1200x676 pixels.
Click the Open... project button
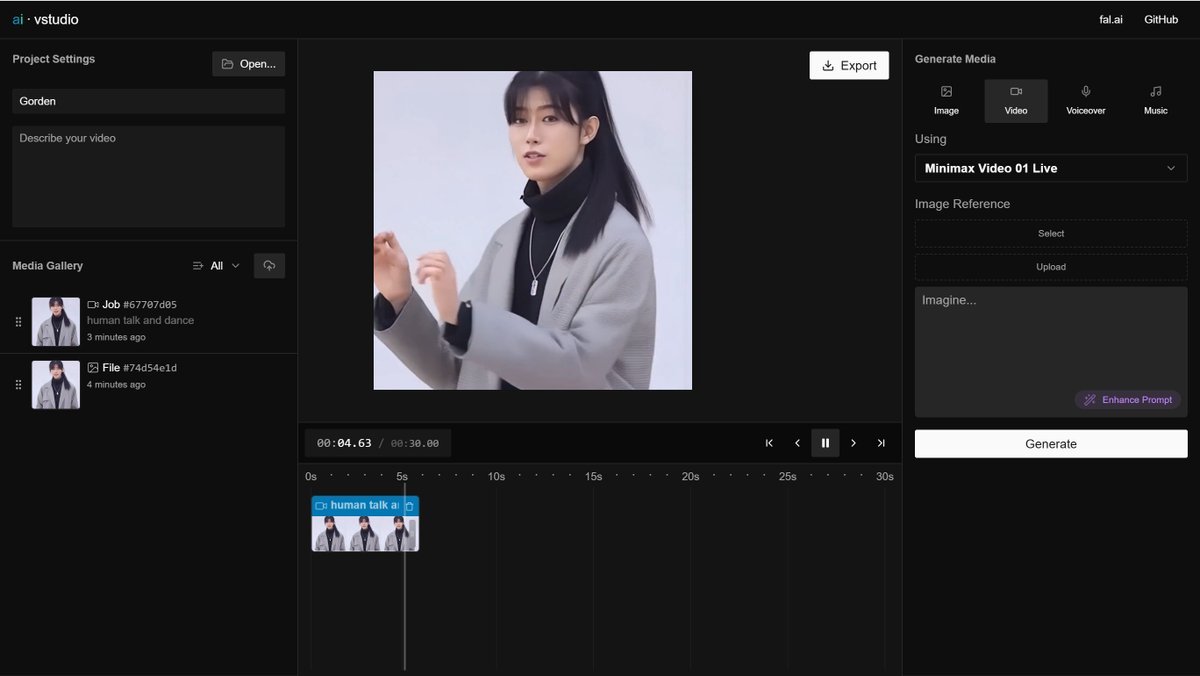pos(248,64)
